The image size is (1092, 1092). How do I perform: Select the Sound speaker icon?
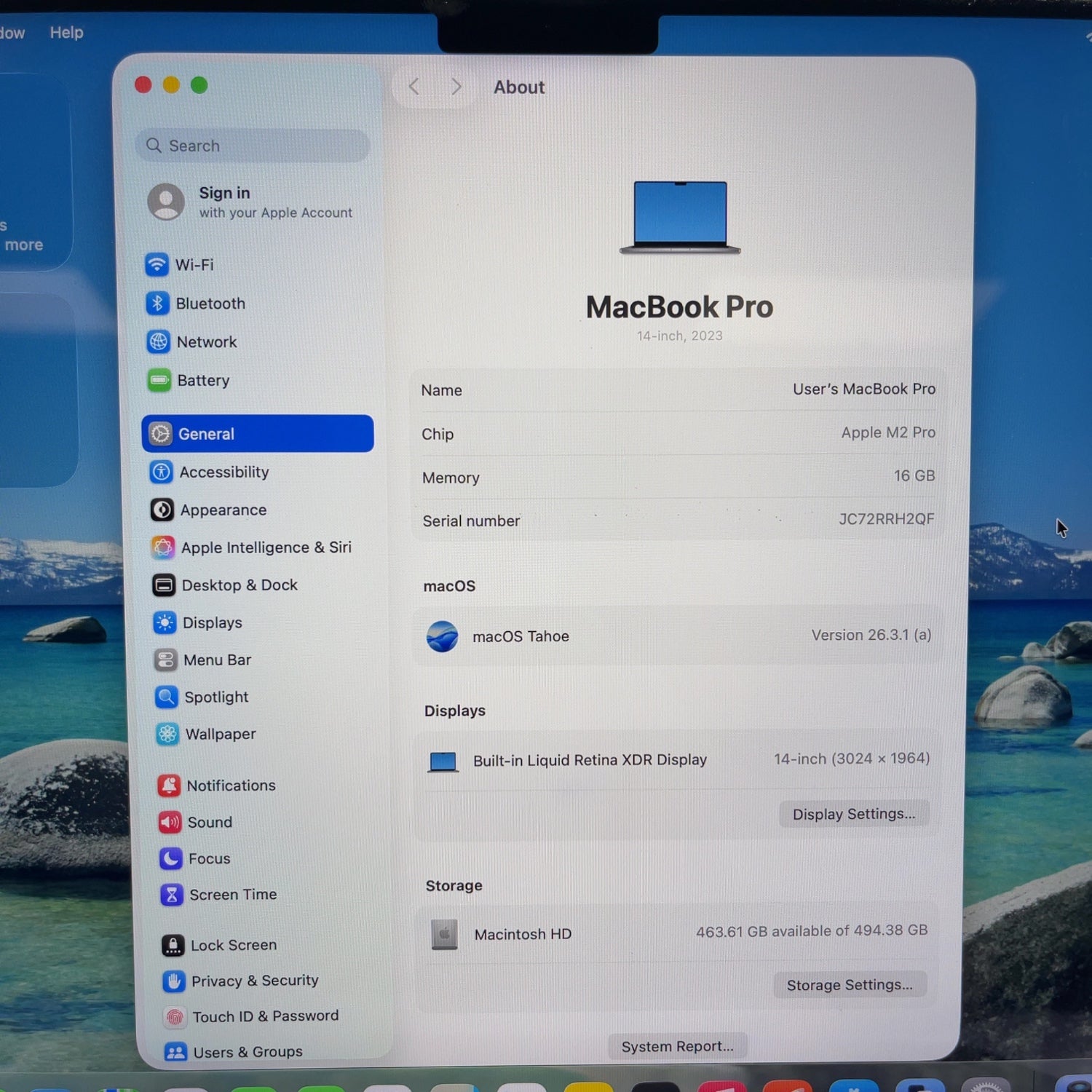point(170,823)
